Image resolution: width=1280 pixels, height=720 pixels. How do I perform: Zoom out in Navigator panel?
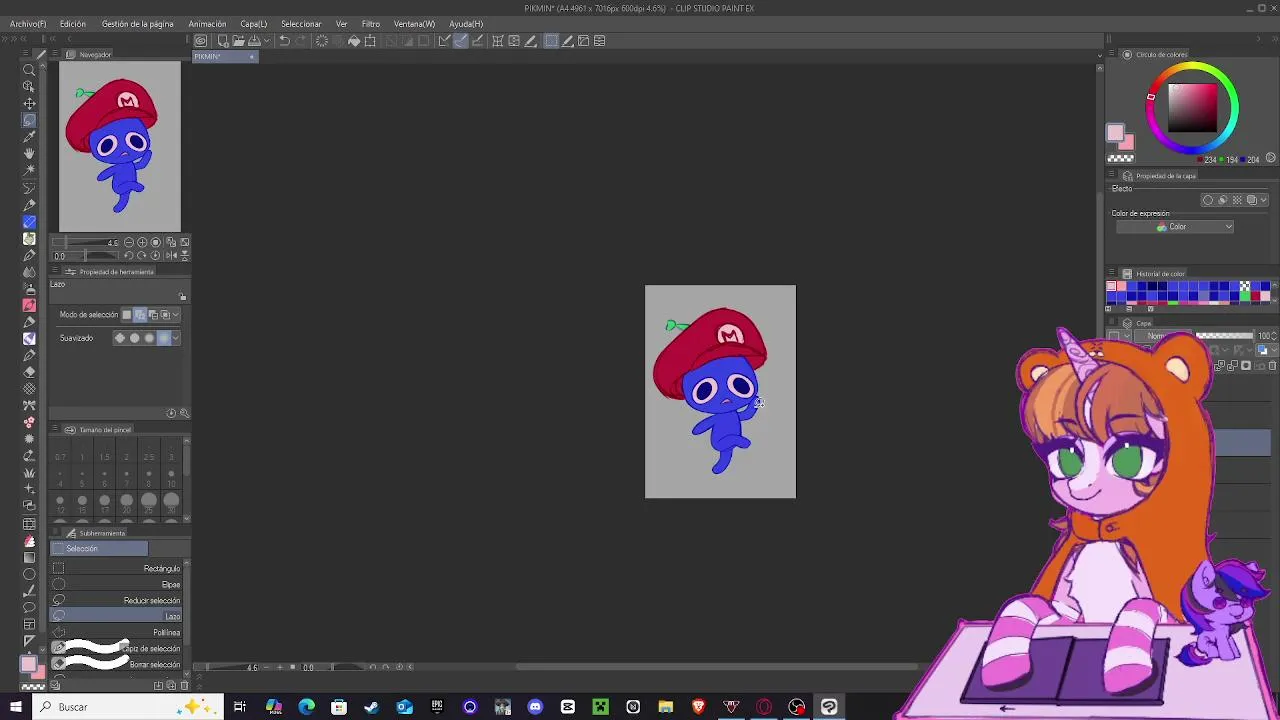pyautogui.click(x=129, y=242)
